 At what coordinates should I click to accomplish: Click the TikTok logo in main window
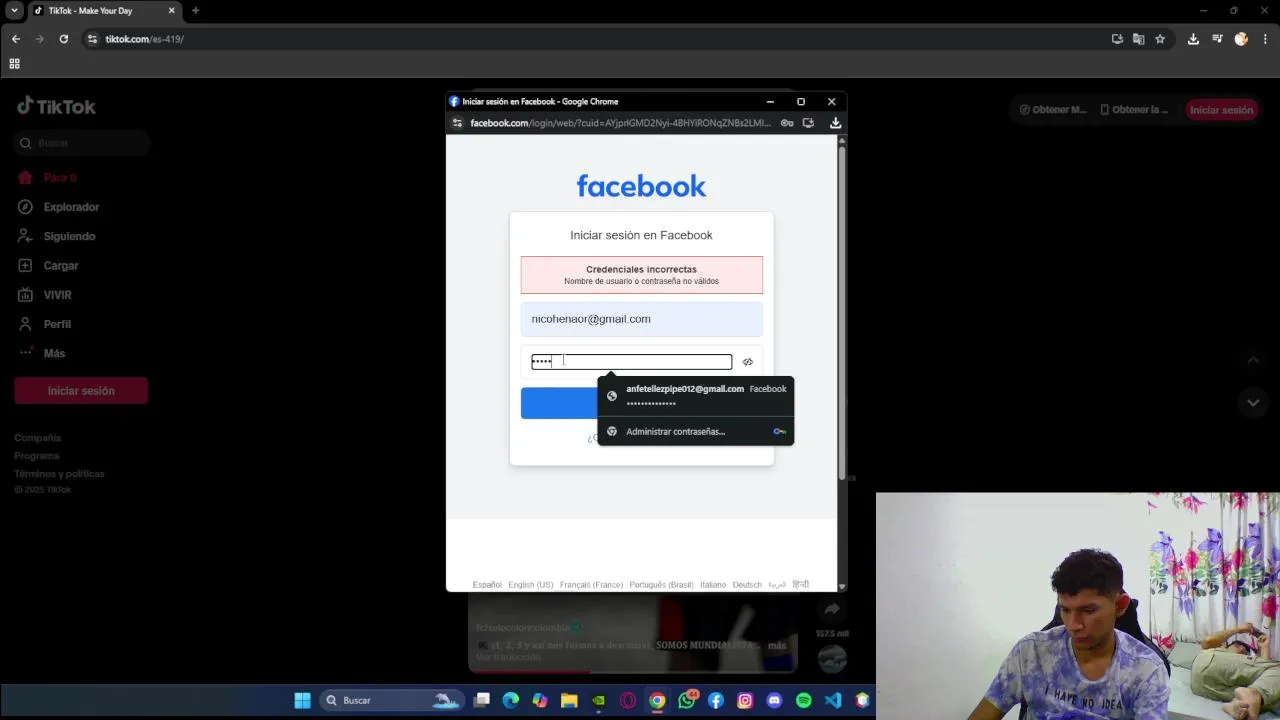tap(56, 106)
